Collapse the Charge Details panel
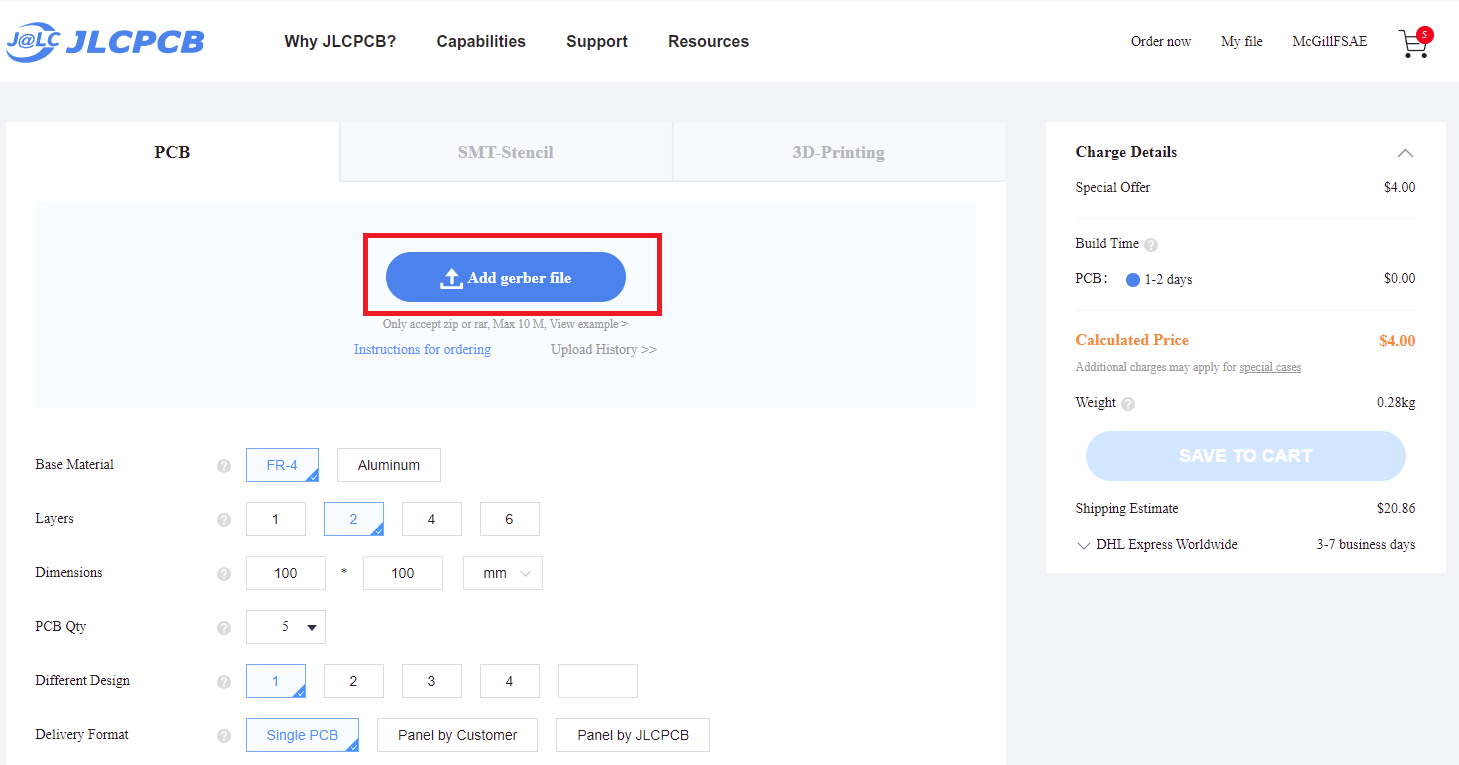This screenshot has width=1459, height=765. (1405, 153)
